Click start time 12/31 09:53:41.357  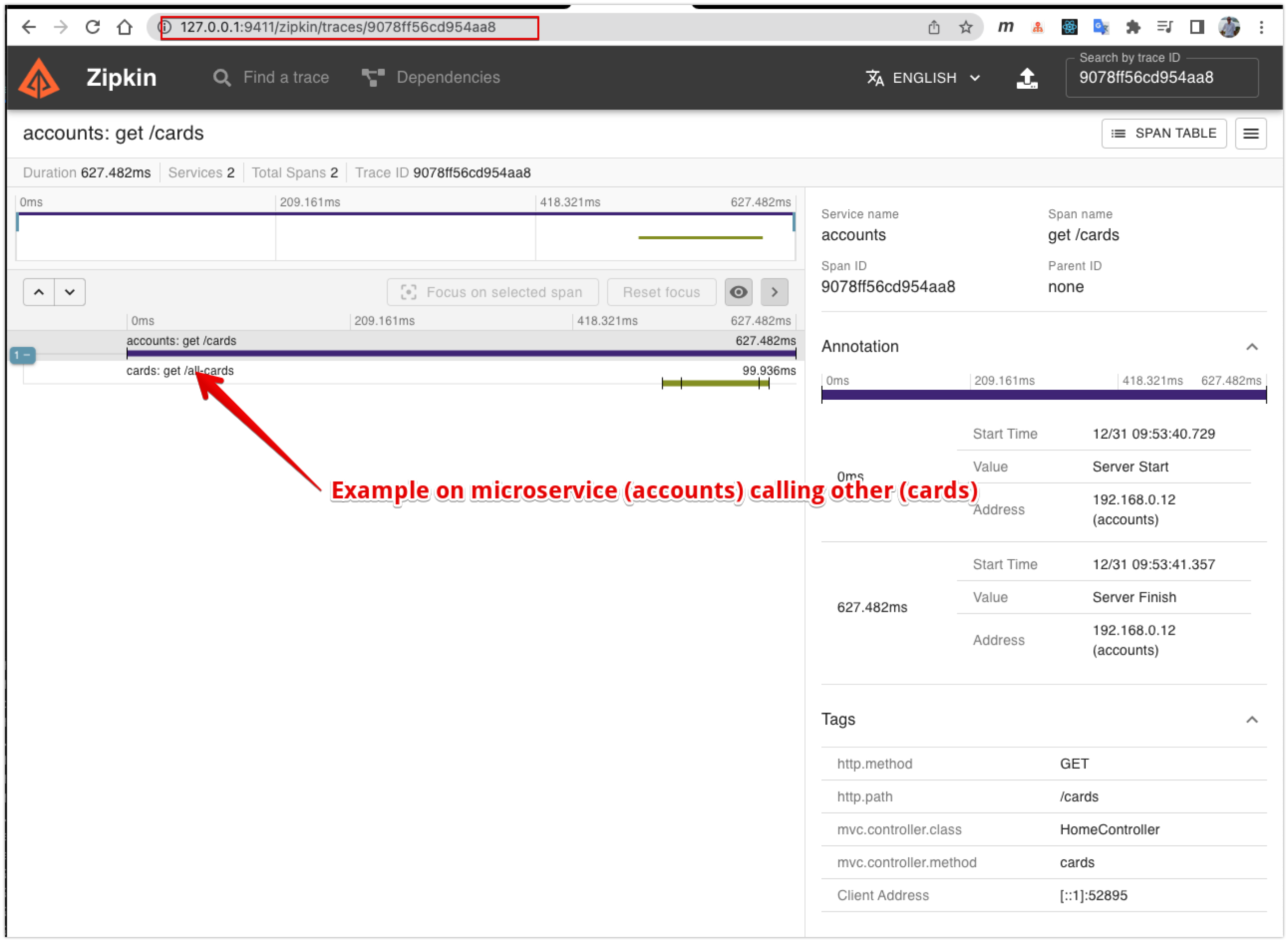tap(1153, 565)
